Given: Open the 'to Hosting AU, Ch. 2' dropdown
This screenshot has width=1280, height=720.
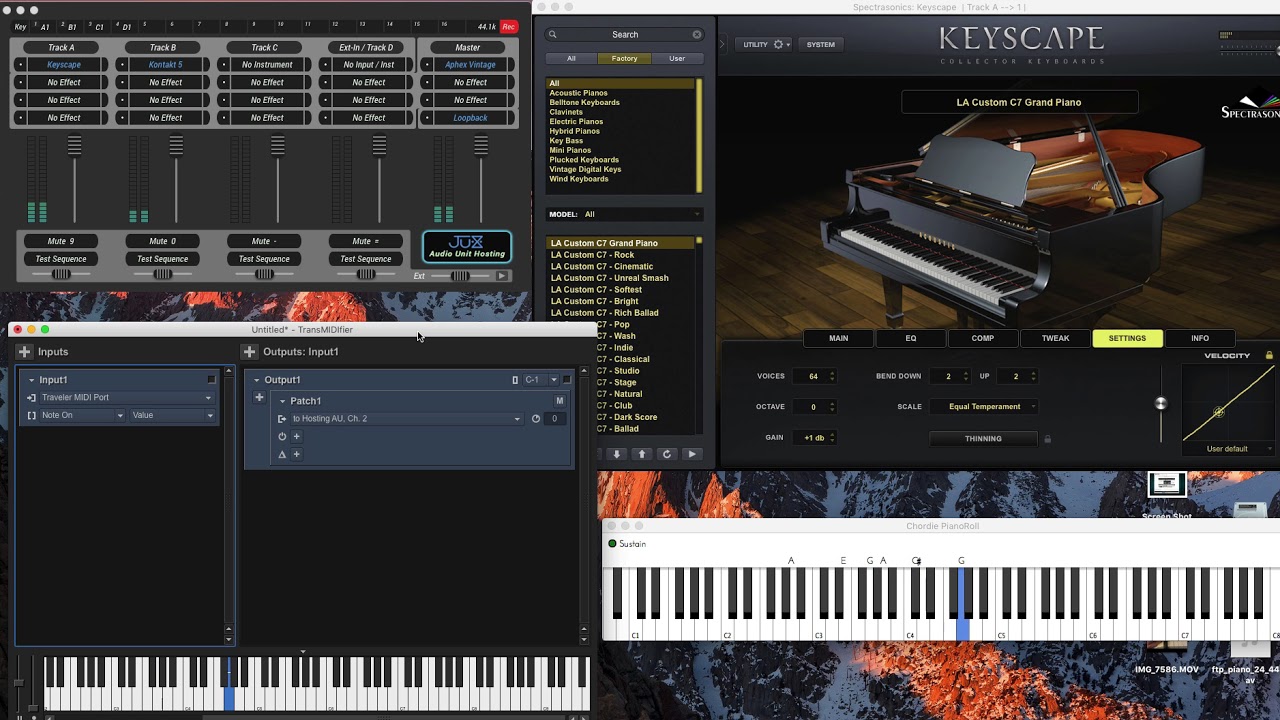Looking at the screenshot, I should [406, 419].
